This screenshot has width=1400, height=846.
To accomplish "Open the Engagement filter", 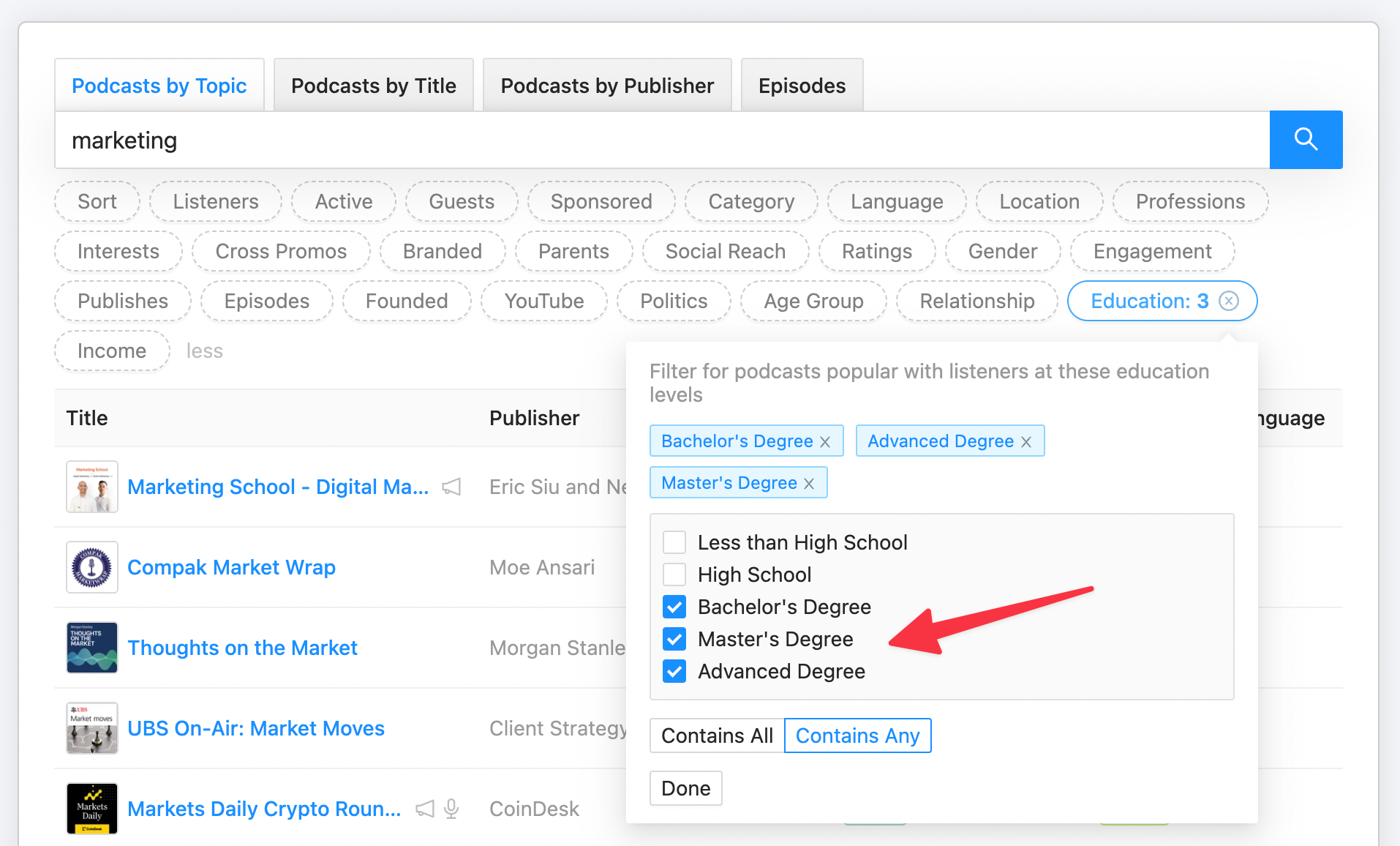I will point(1153,251).
